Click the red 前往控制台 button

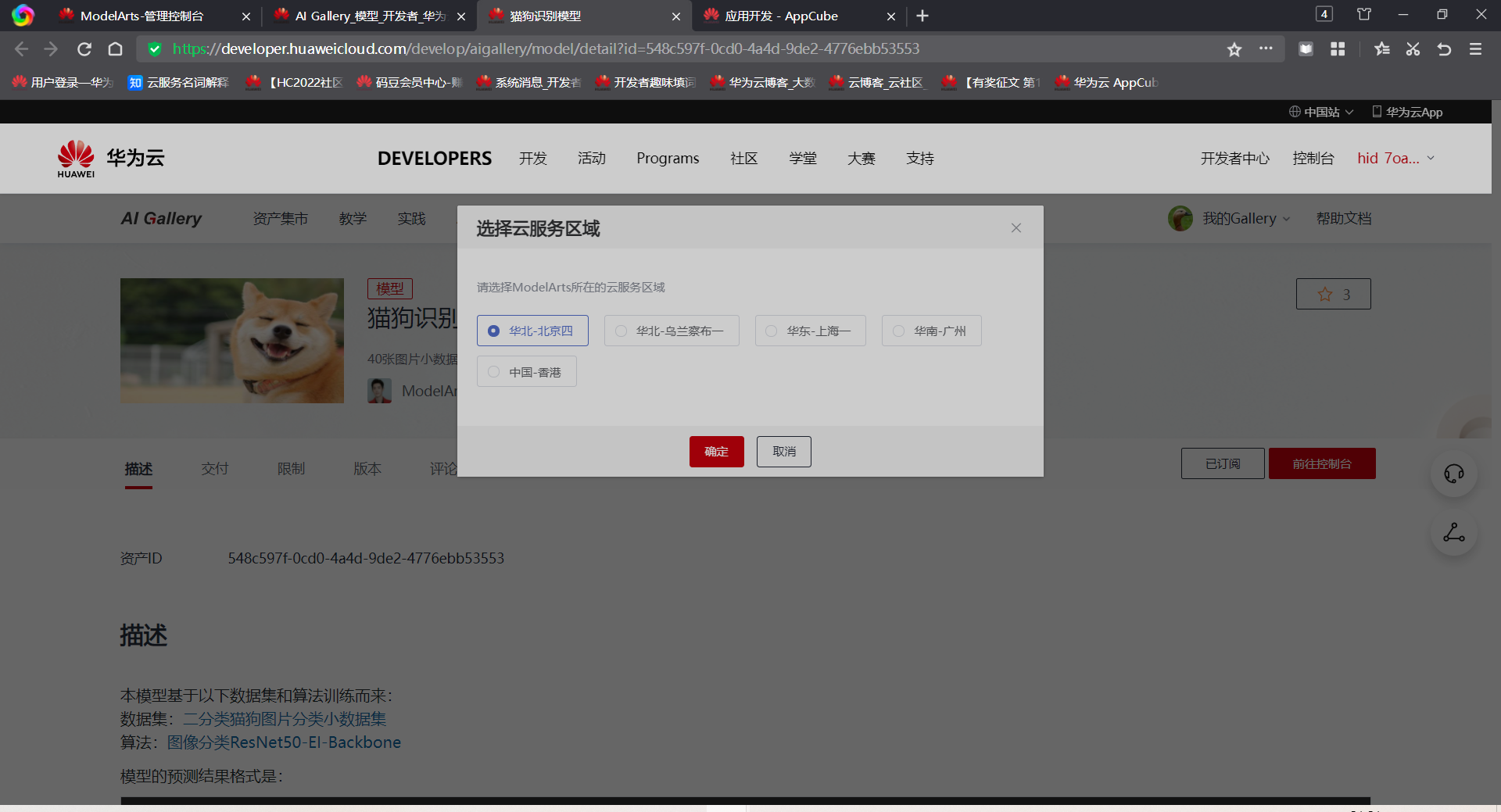(1322, 463)
